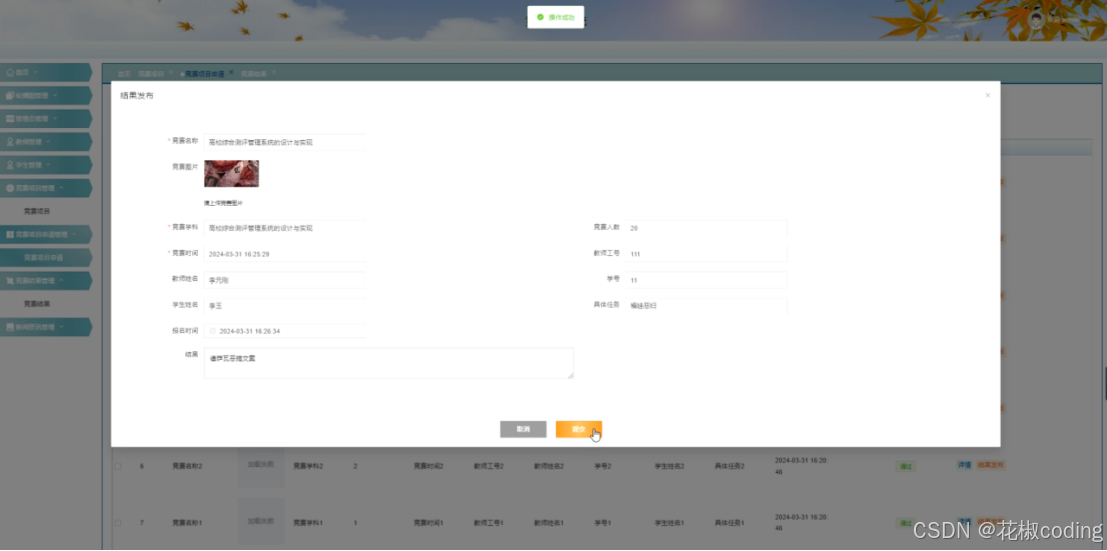Focus the 竞赛时间 input field
The height and width of the screenshot is (551, 1107).
(x=285, y=254)
